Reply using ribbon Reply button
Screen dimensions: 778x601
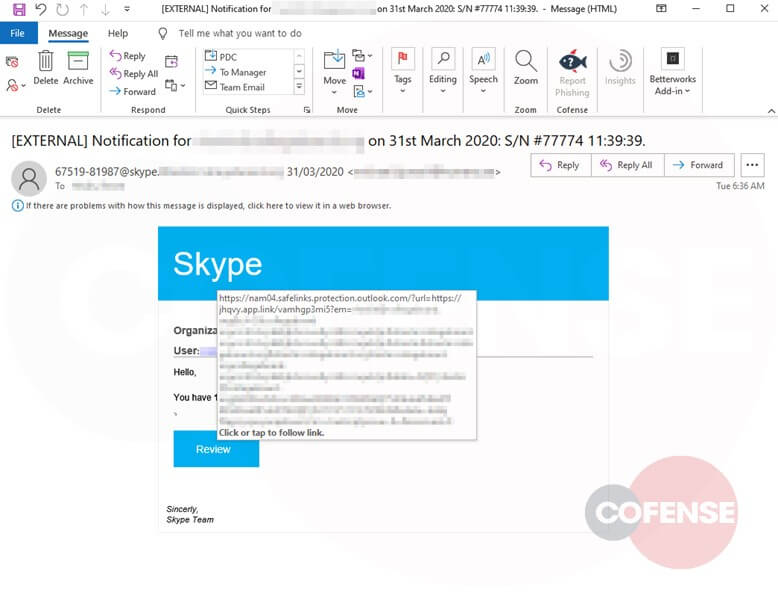pos(128,56)
